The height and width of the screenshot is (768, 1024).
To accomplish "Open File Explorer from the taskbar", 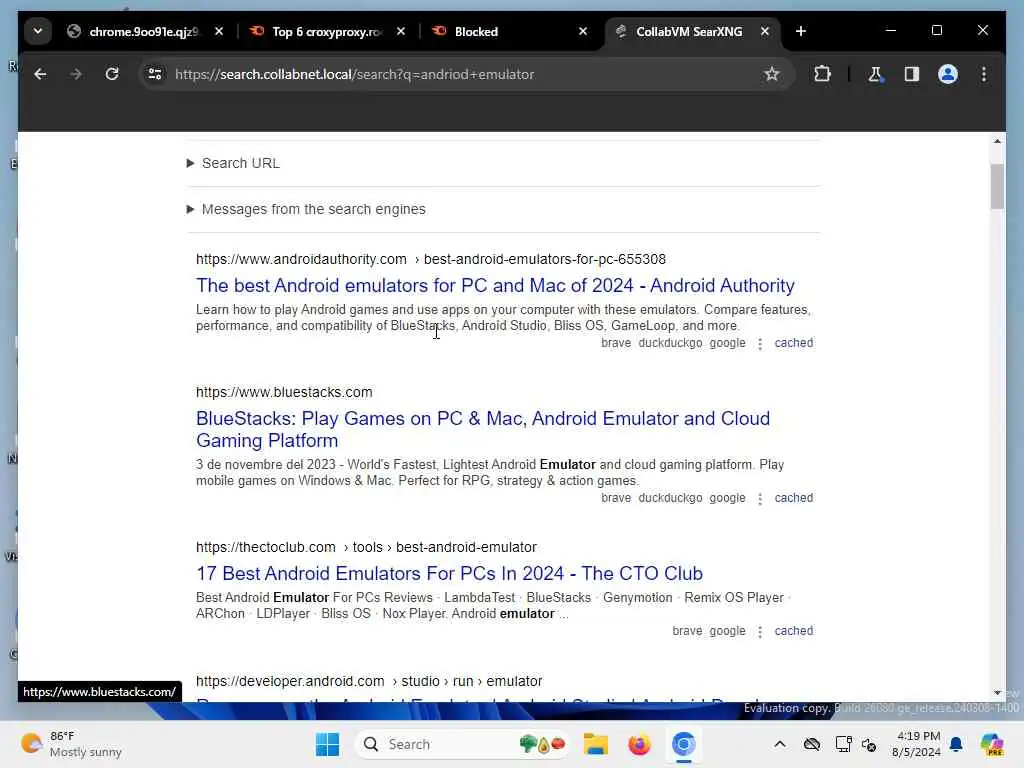I will point(596,744).
